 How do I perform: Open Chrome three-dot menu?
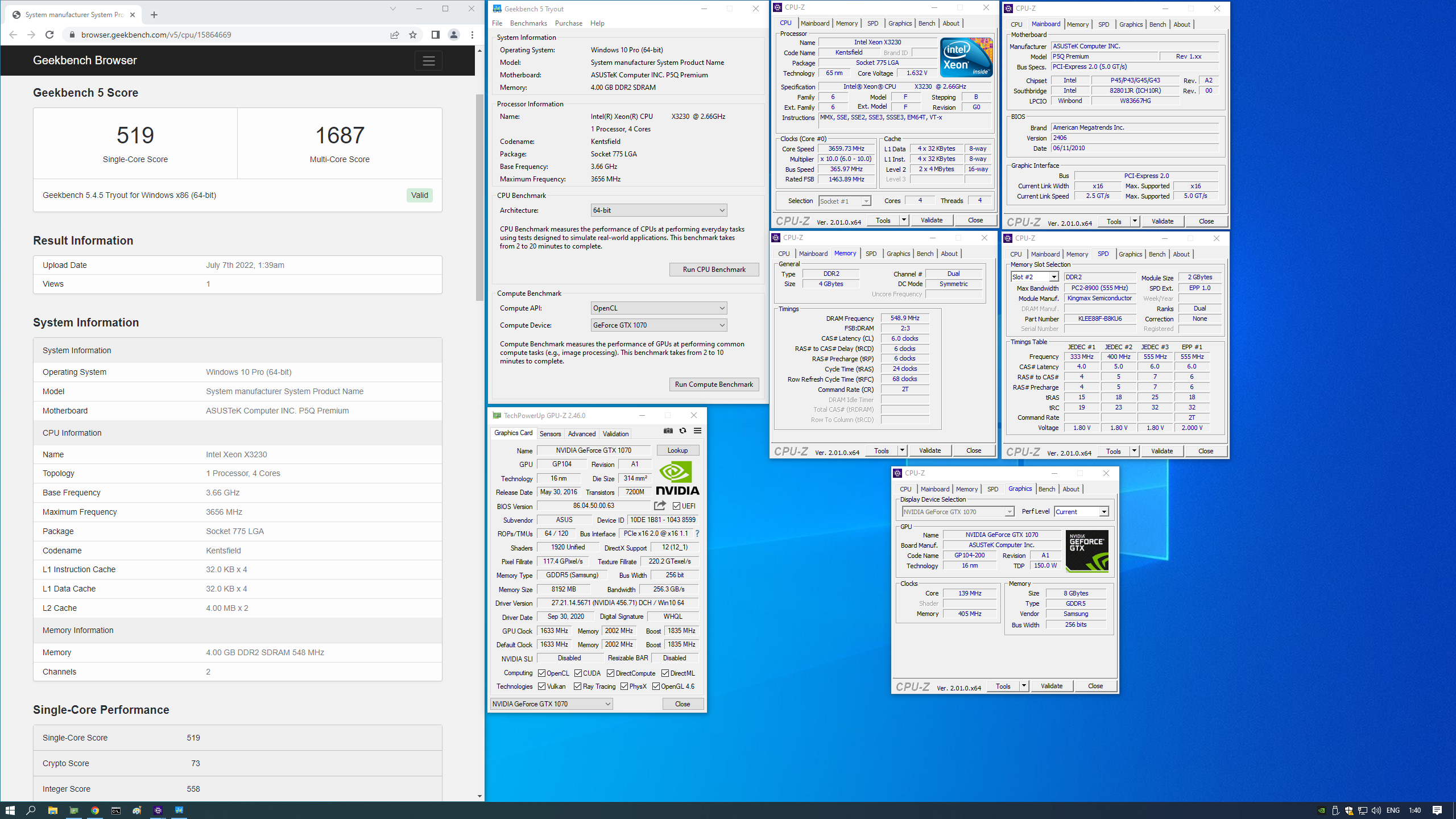[472, 35]
